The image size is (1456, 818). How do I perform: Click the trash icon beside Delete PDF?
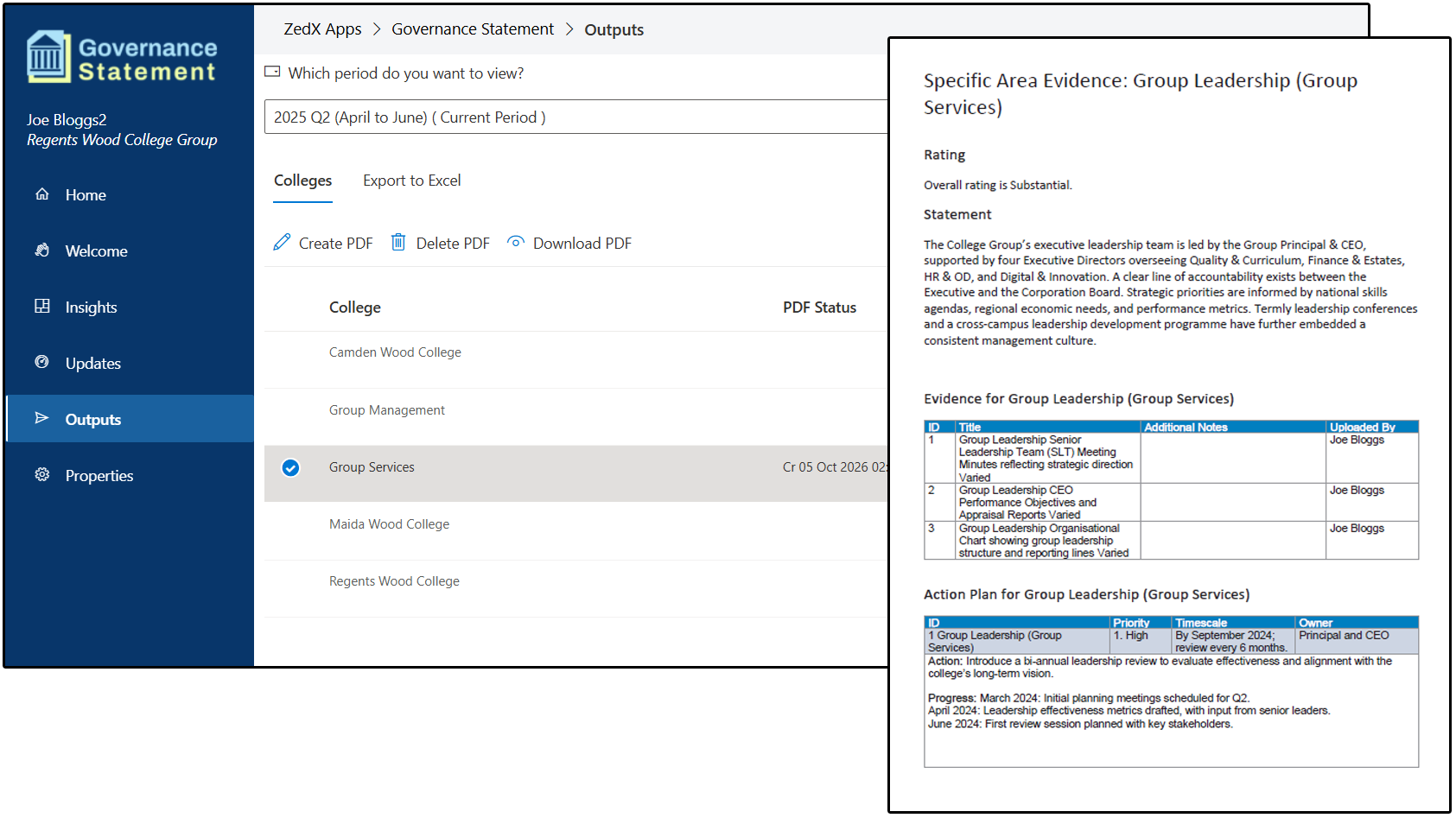click(398, 243)
